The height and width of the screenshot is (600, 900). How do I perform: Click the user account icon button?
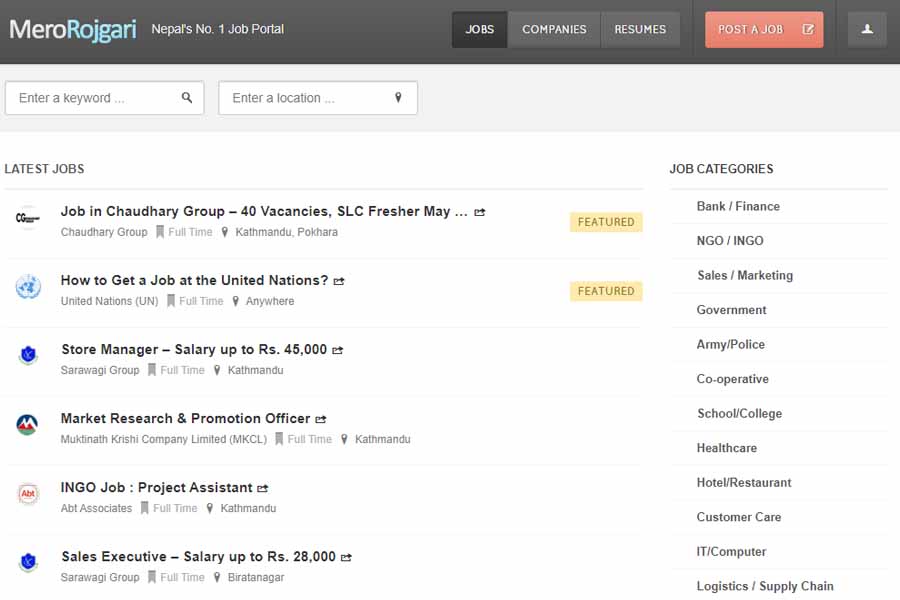(867, 30)
